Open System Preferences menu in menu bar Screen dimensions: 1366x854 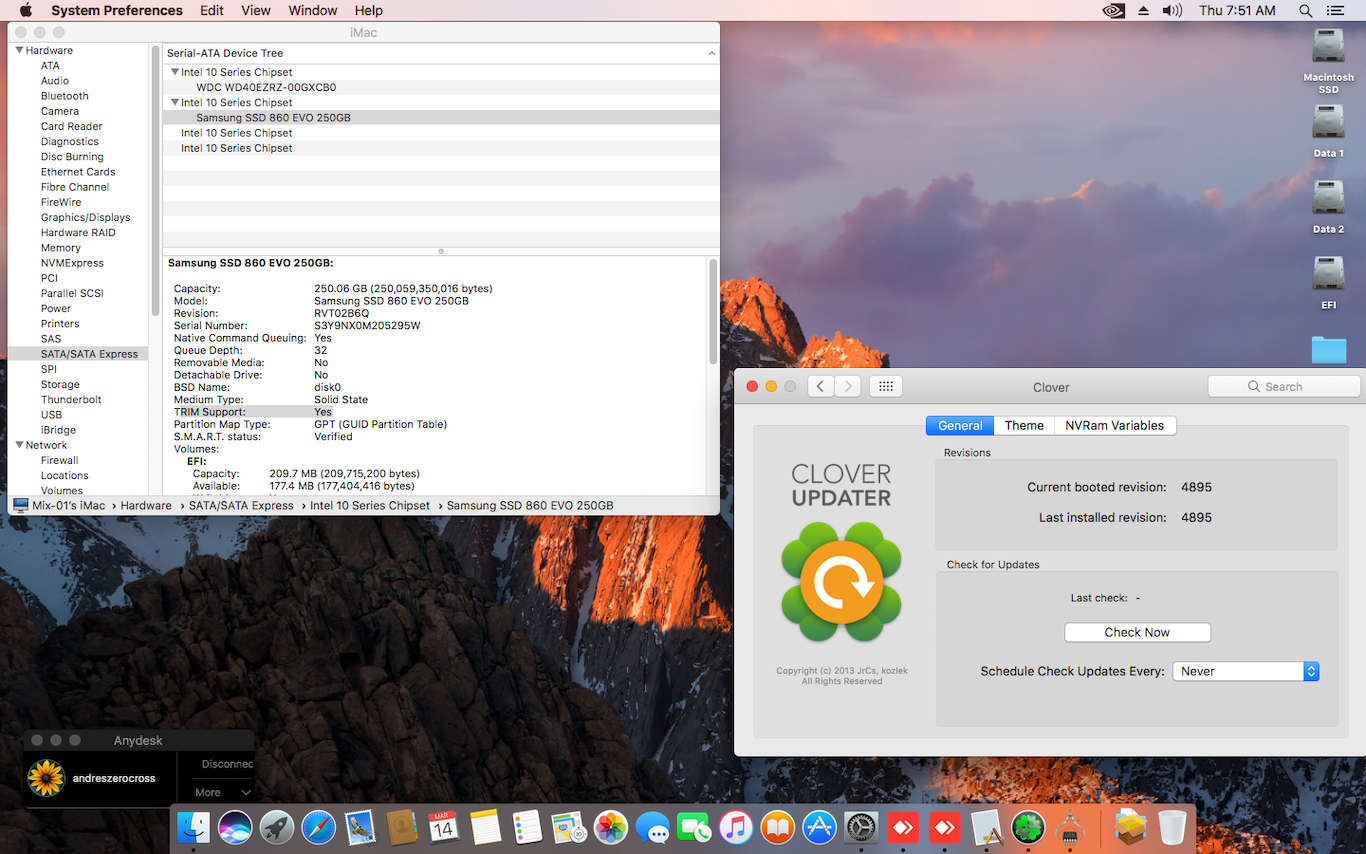(117, 10)
